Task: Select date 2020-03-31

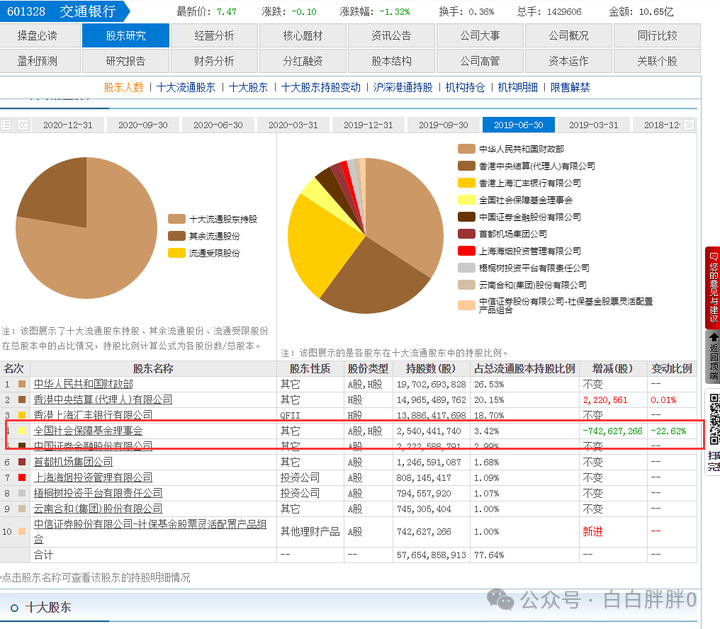Action: (293, 125)
